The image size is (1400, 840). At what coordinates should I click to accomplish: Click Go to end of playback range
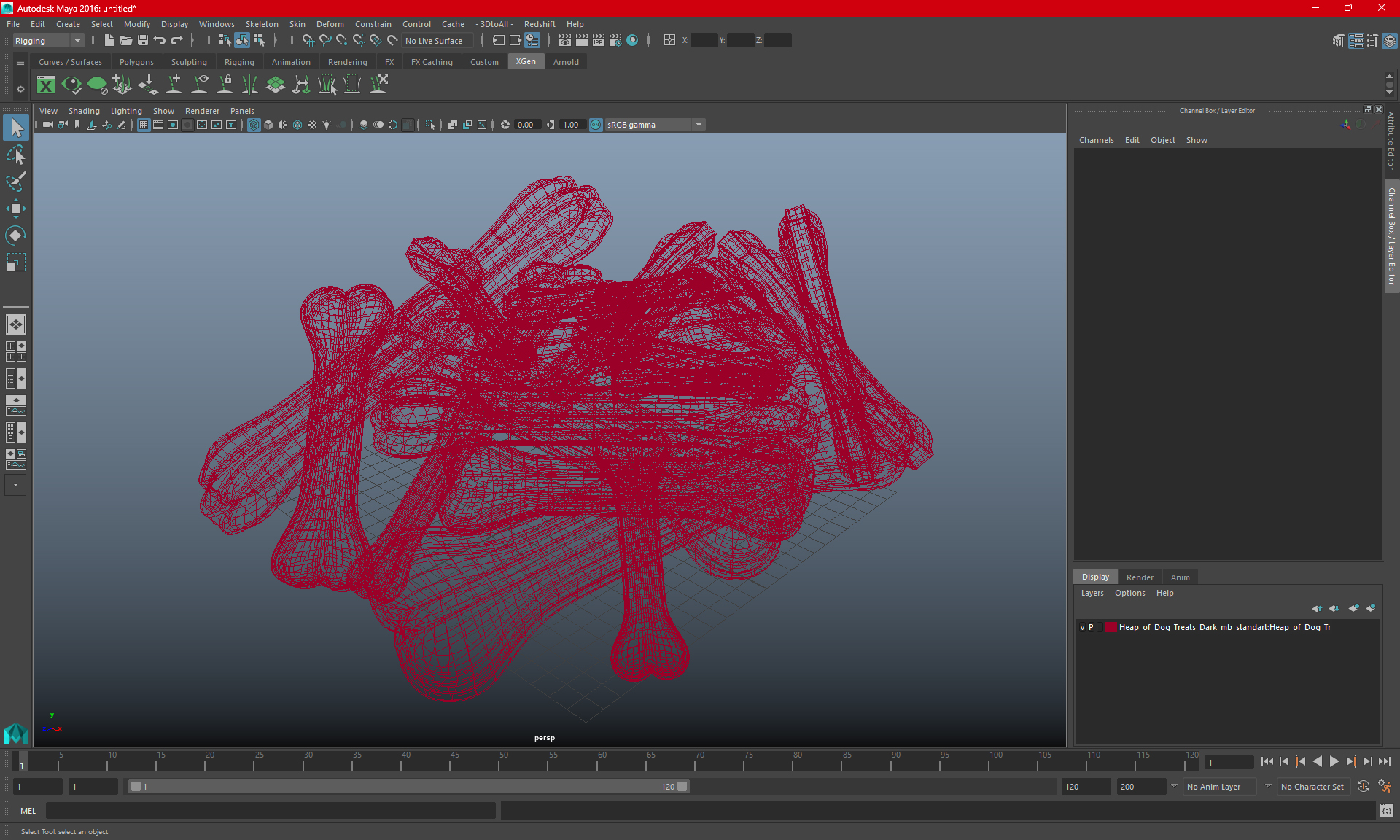click(1384, 761)
